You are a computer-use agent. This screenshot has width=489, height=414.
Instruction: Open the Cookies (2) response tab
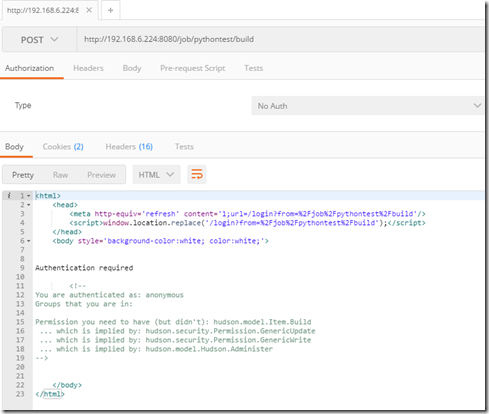coord(63,147)
